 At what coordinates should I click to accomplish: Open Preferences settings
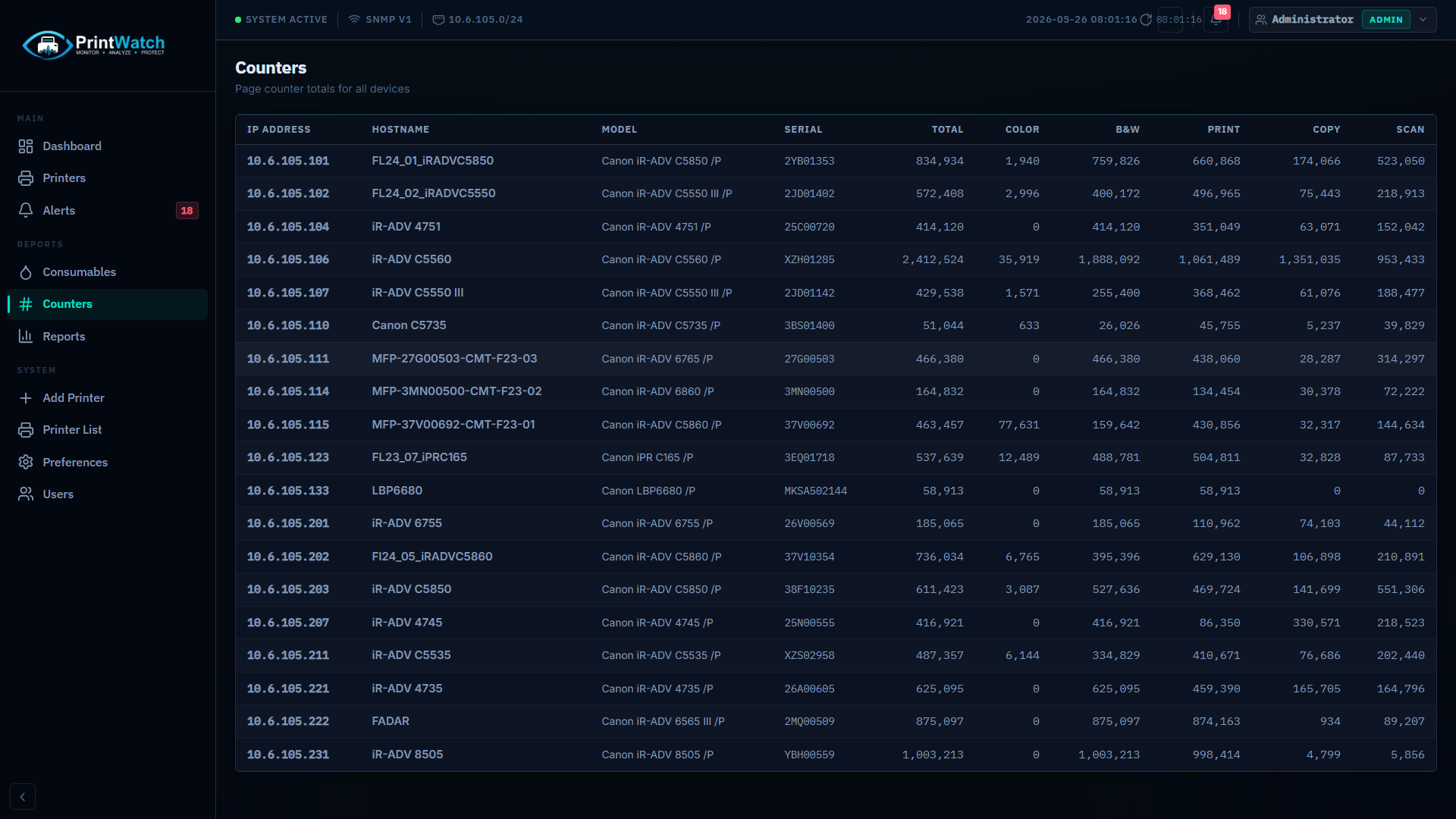tap(107, 463)
